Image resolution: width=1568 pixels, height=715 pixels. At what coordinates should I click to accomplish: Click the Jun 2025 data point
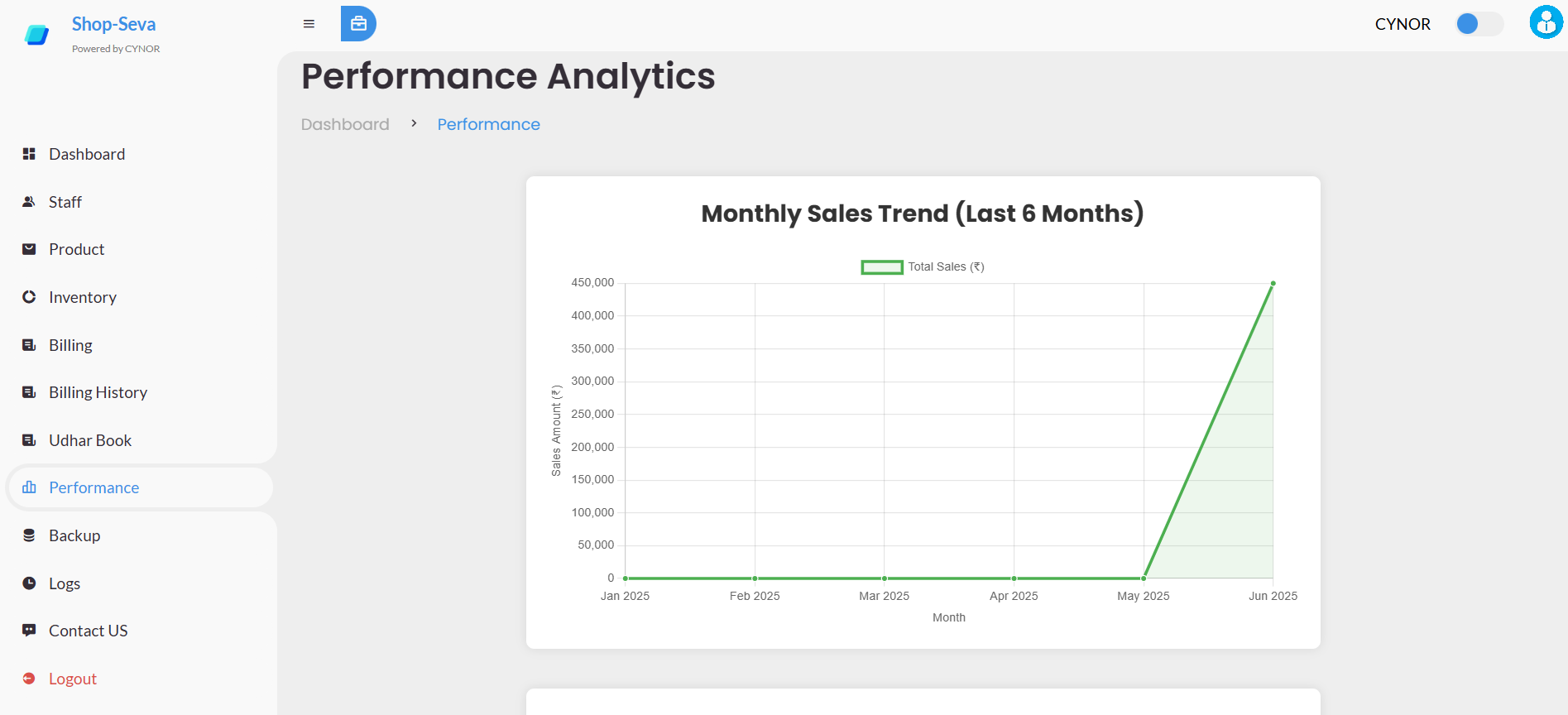tap(1273, 284)
